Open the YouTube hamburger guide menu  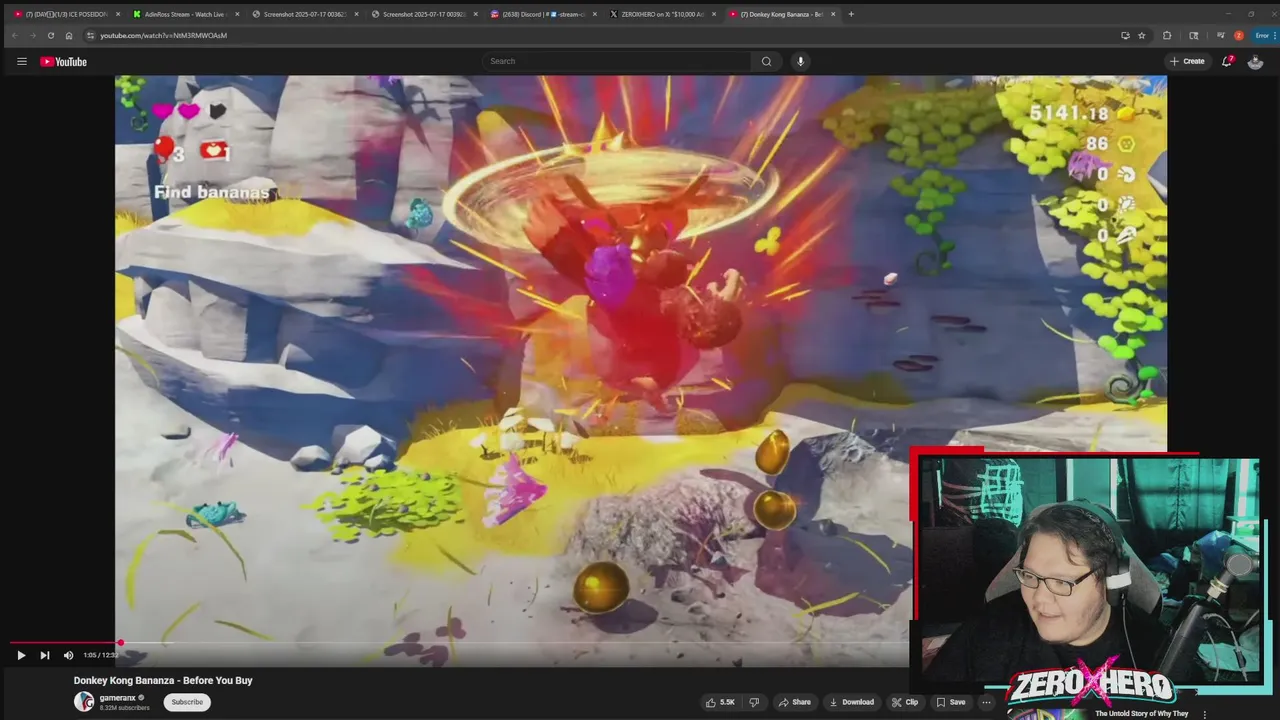(21, 61)
